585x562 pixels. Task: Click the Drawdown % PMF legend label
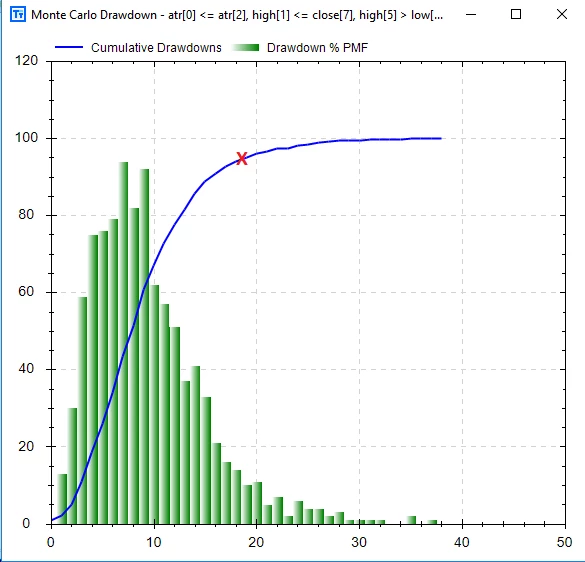point(317,48)
